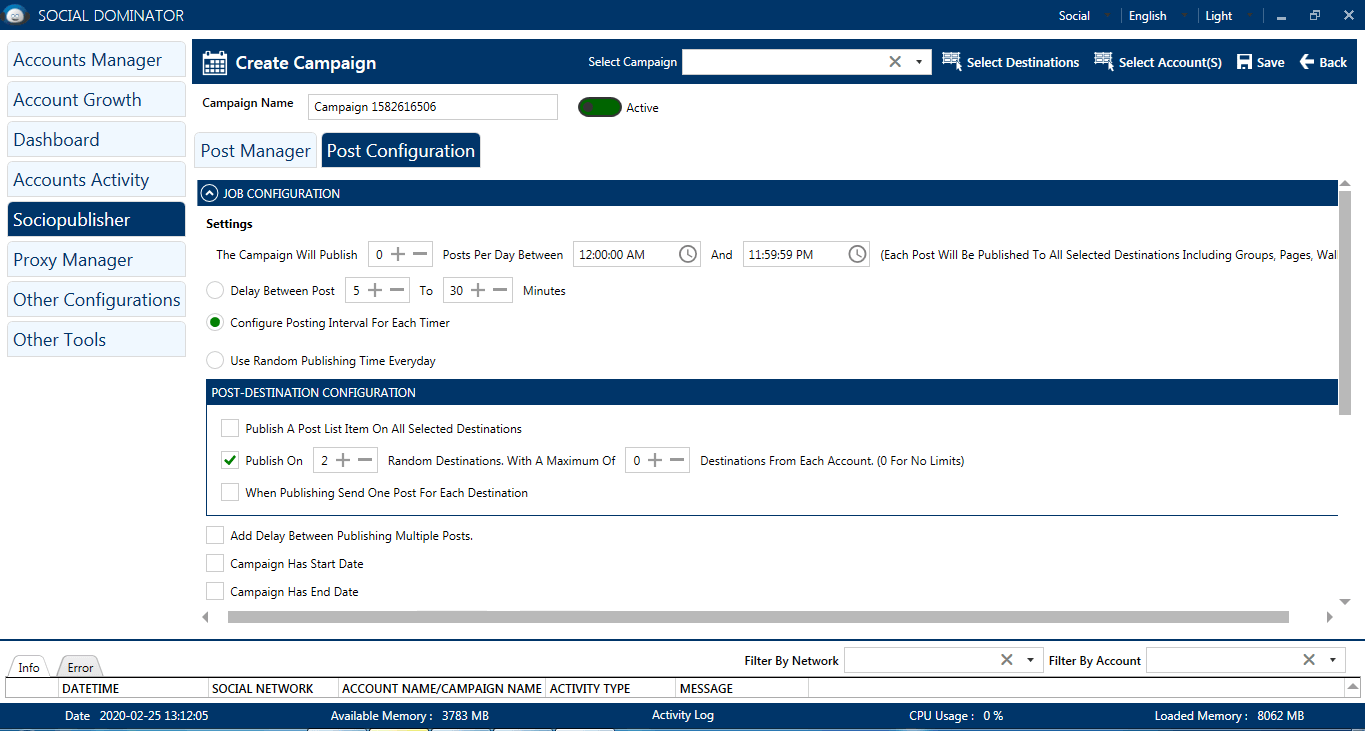
Task: Open Other Tools section
Action: point(96,340)
